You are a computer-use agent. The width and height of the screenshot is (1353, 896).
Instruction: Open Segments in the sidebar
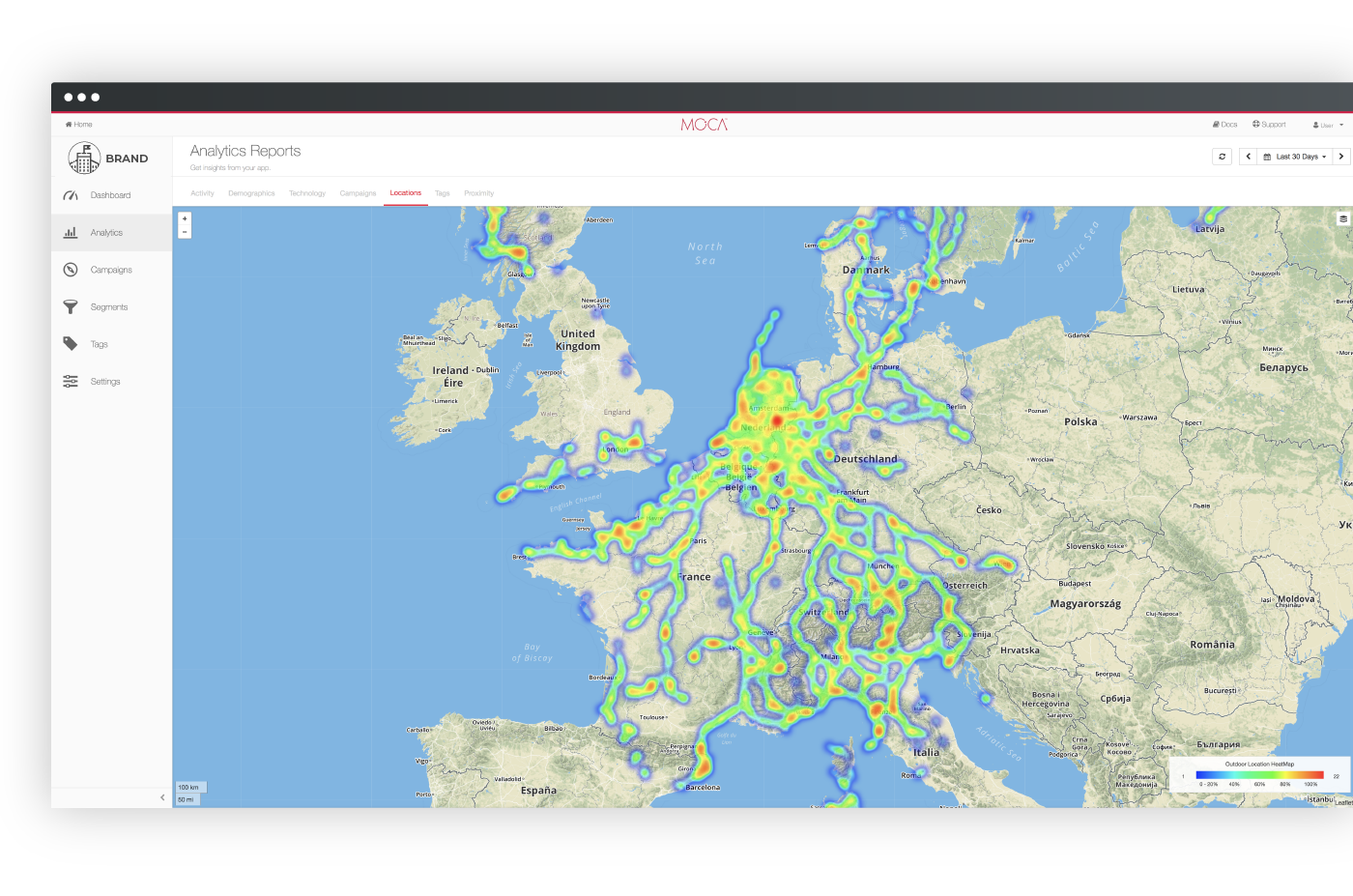(x=111, y=307)
